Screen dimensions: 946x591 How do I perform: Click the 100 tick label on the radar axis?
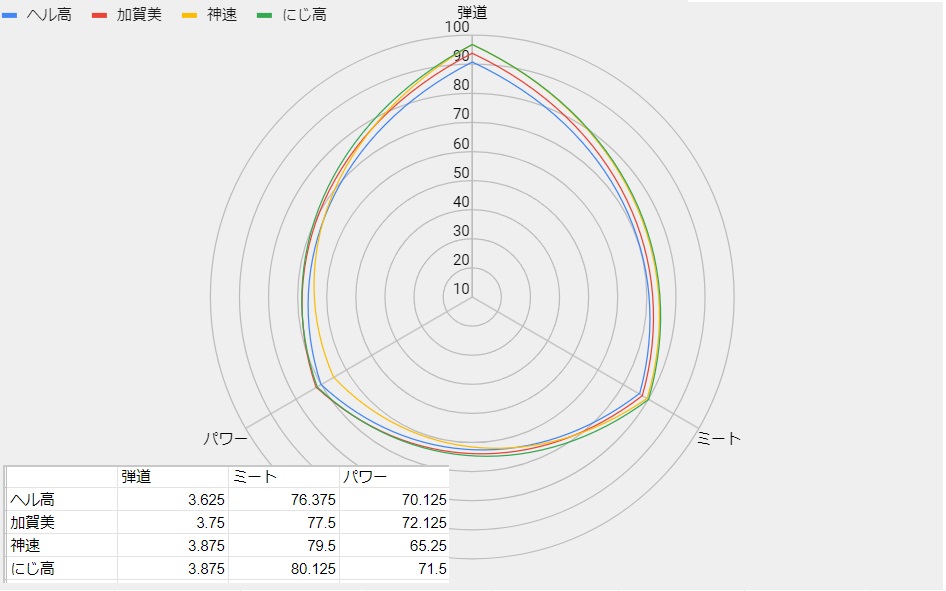click(457, 27)
